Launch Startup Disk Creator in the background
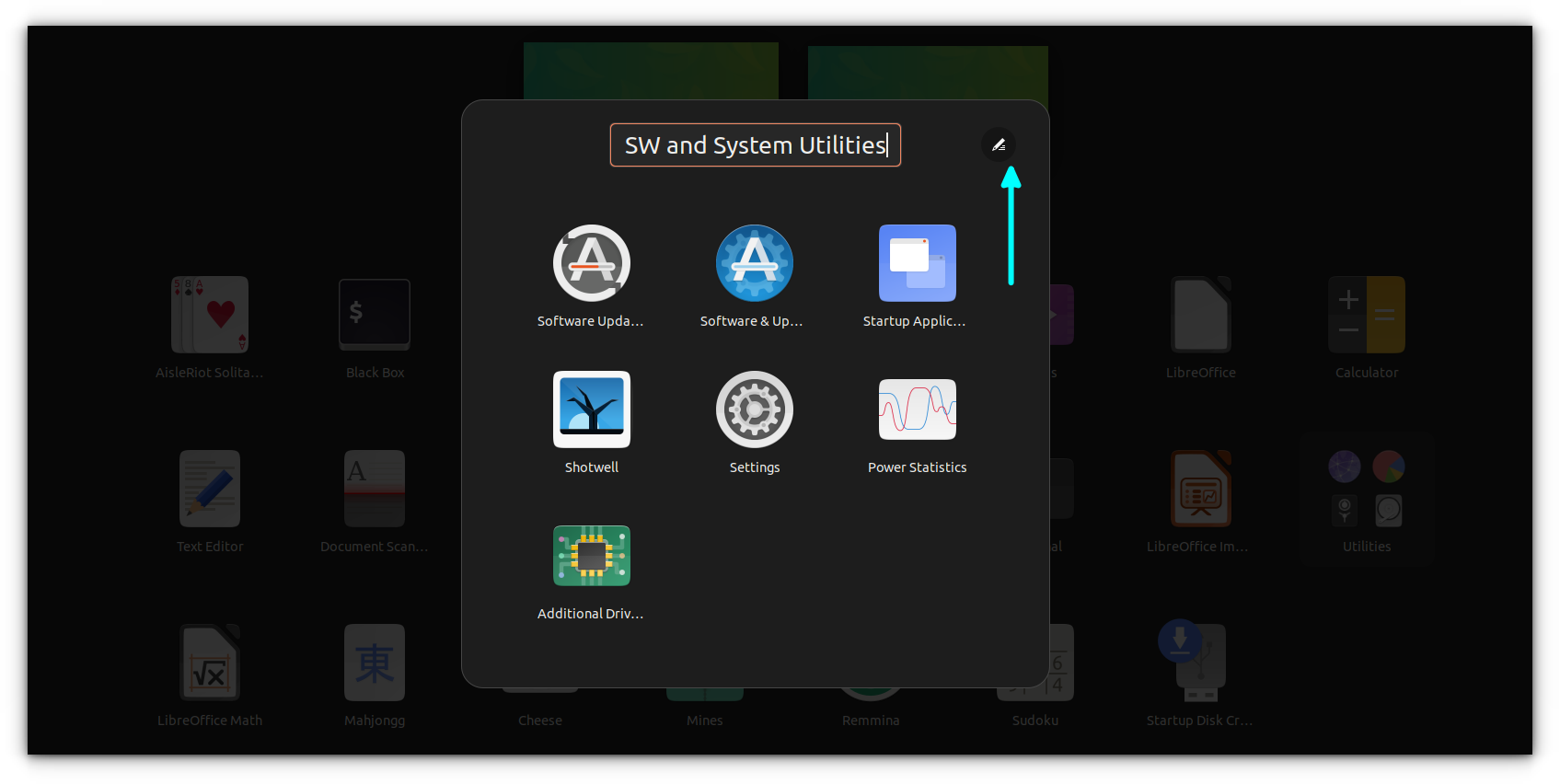 click(x=1193, y=663)
